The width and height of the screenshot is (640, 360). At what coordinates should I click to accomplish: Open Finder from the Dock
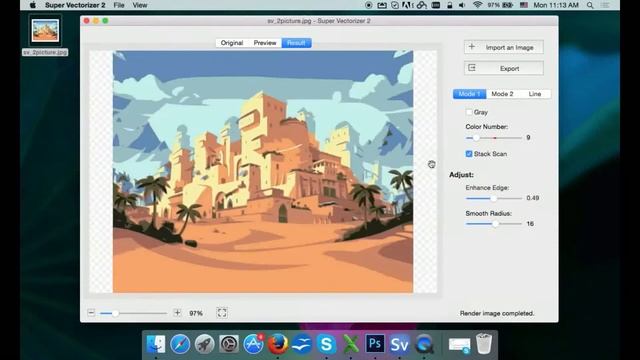click(x=156, y=344)
